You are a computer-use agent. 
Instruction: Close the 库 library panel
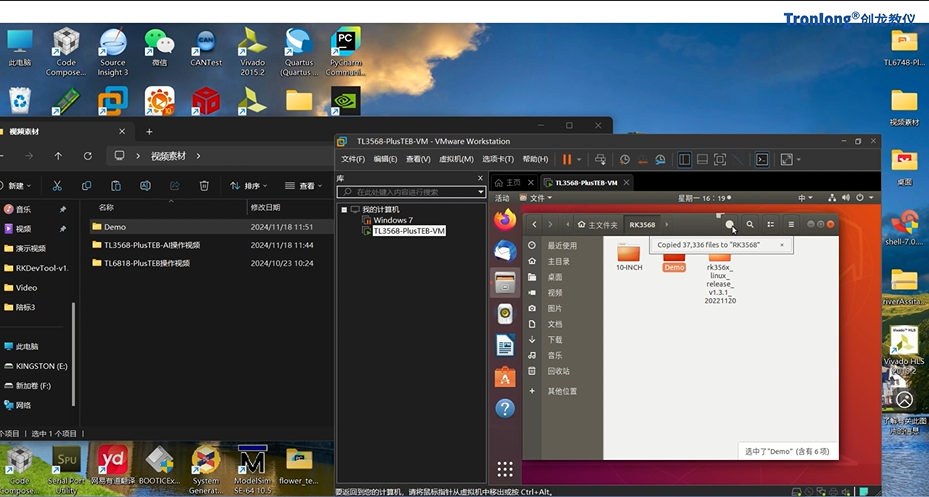tap(480, 178)
